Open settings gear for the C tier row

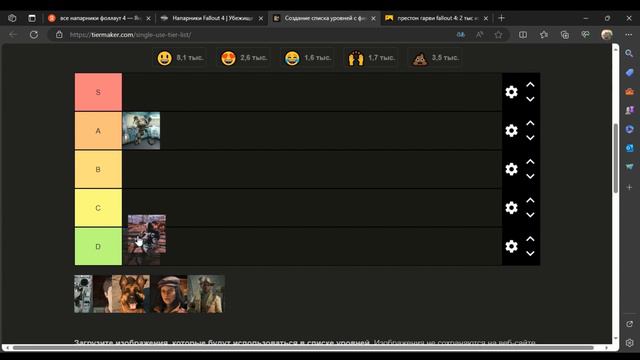pyautogui.click(x=511, y=208)
